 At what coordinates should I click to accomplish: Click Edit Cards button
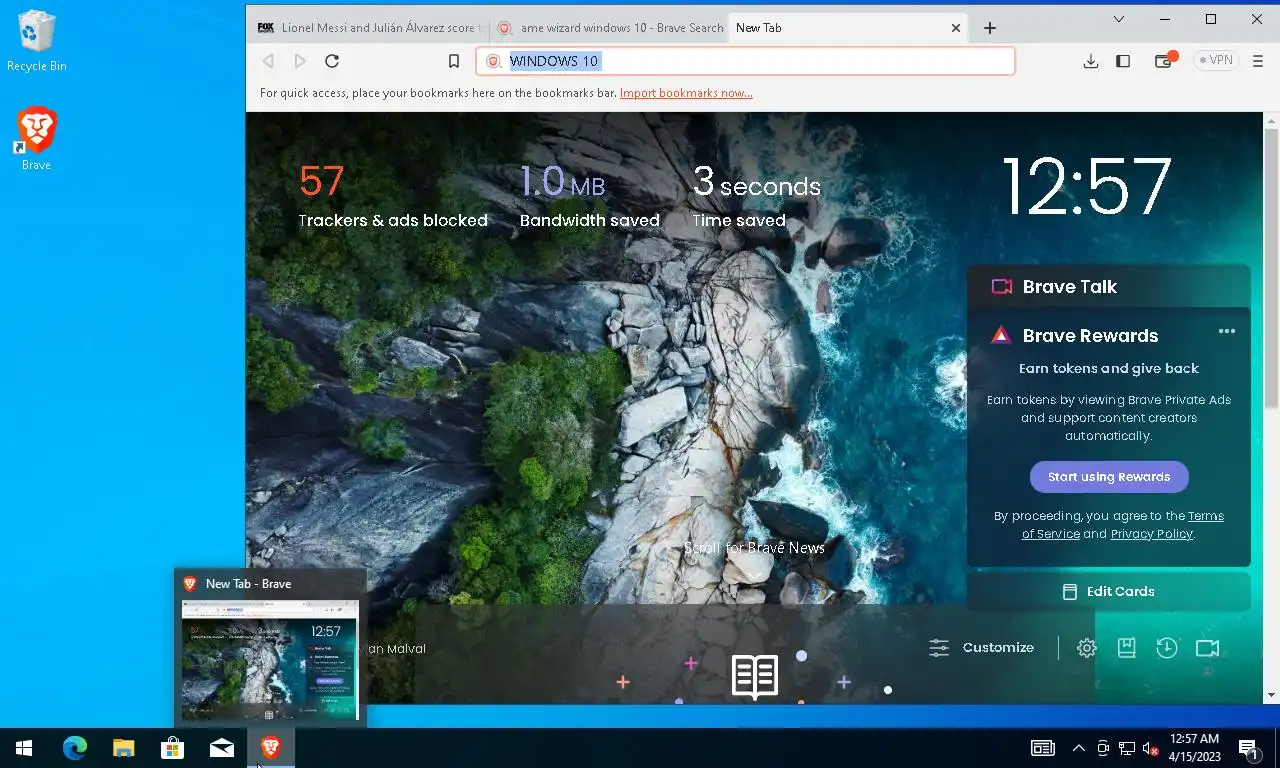click(1109, 591)
